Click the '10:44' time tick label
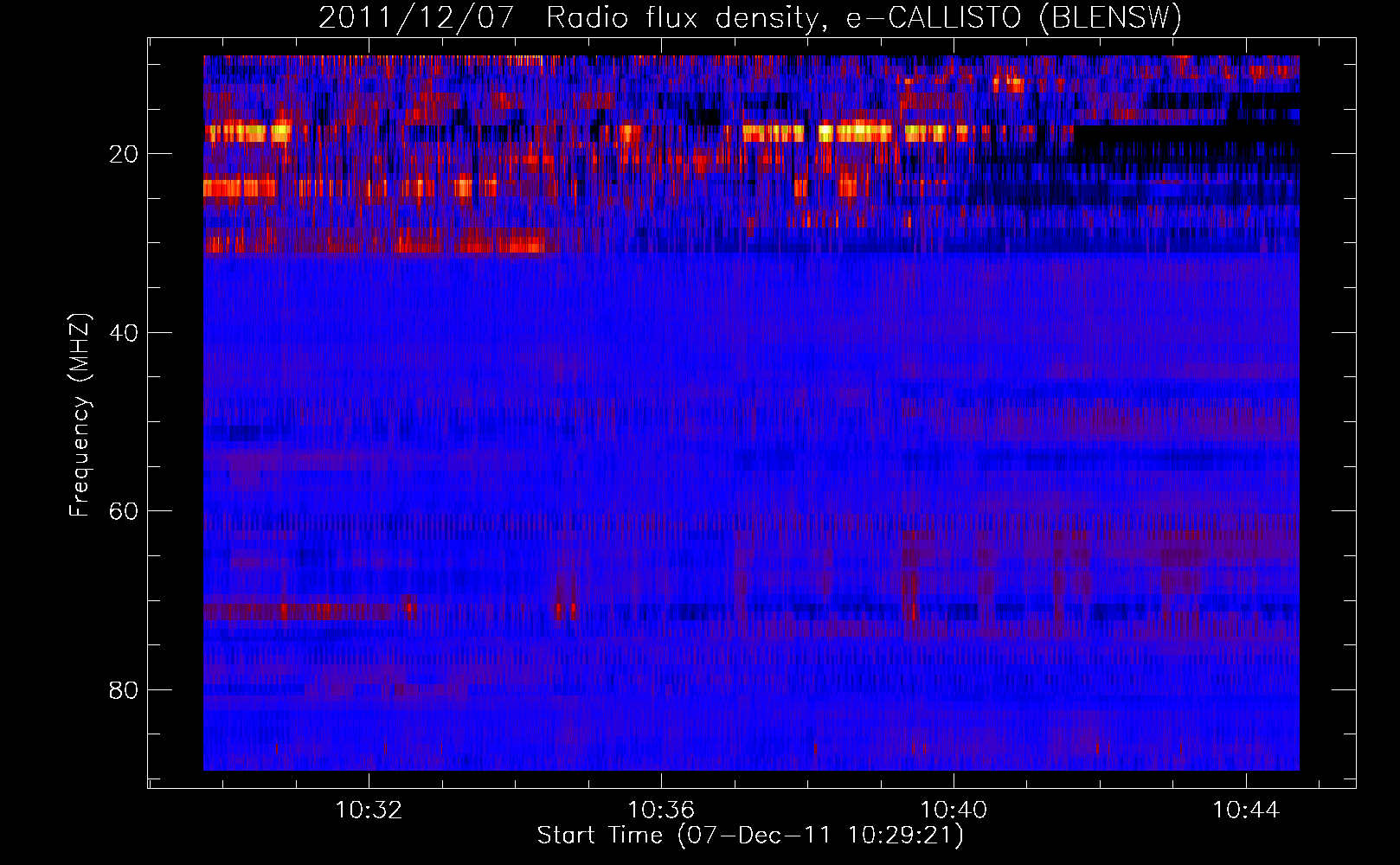 pos(1246,811)
